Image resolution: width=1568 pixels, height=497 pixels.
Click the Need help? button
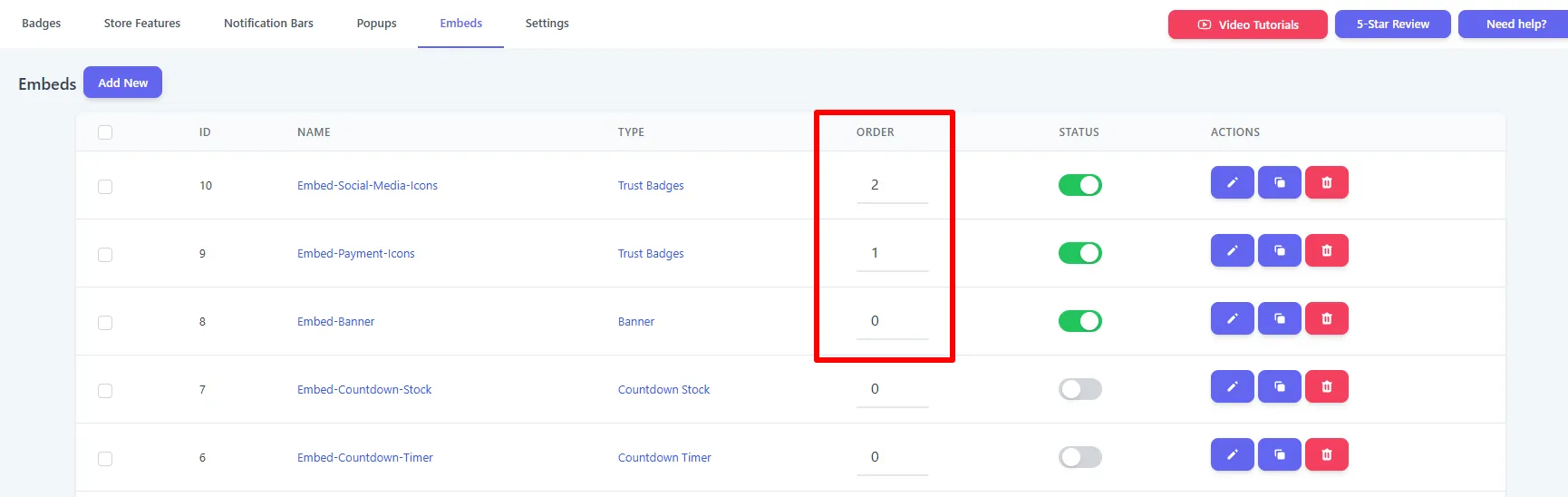[x=1514, y=24]
